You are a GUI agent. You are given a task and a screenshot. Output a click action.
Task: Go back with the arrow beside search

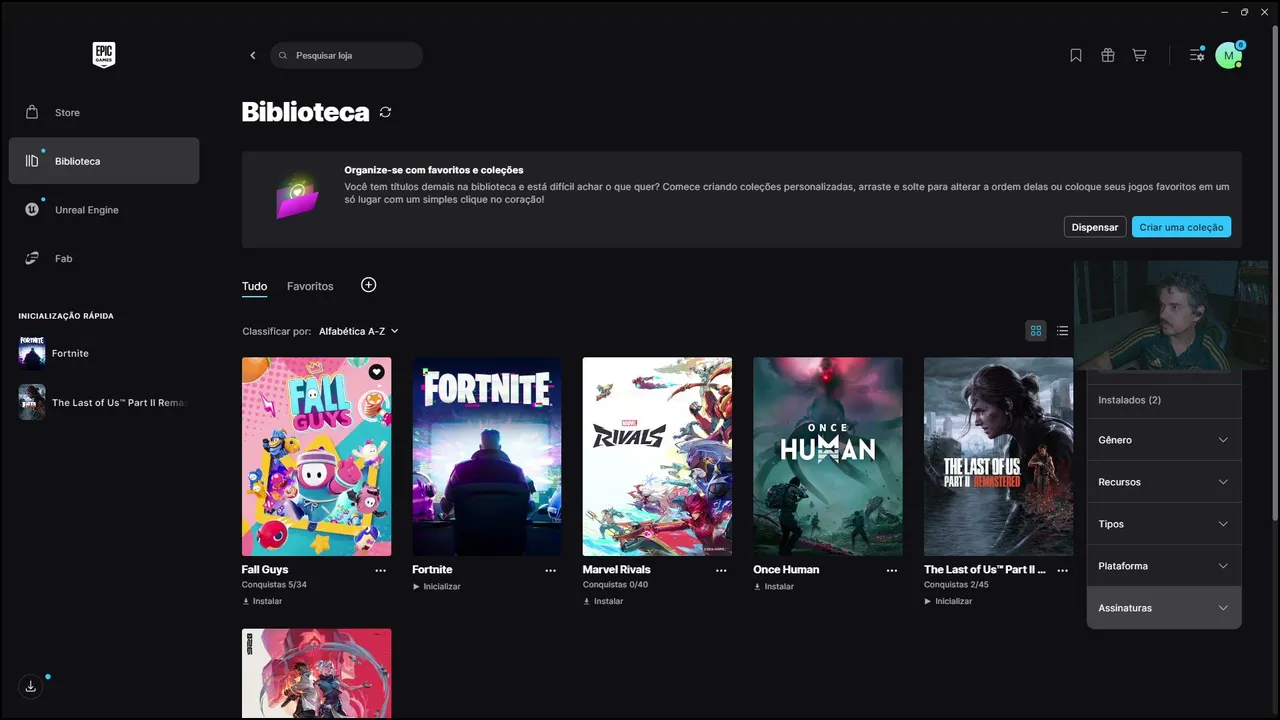click(253, 55)
